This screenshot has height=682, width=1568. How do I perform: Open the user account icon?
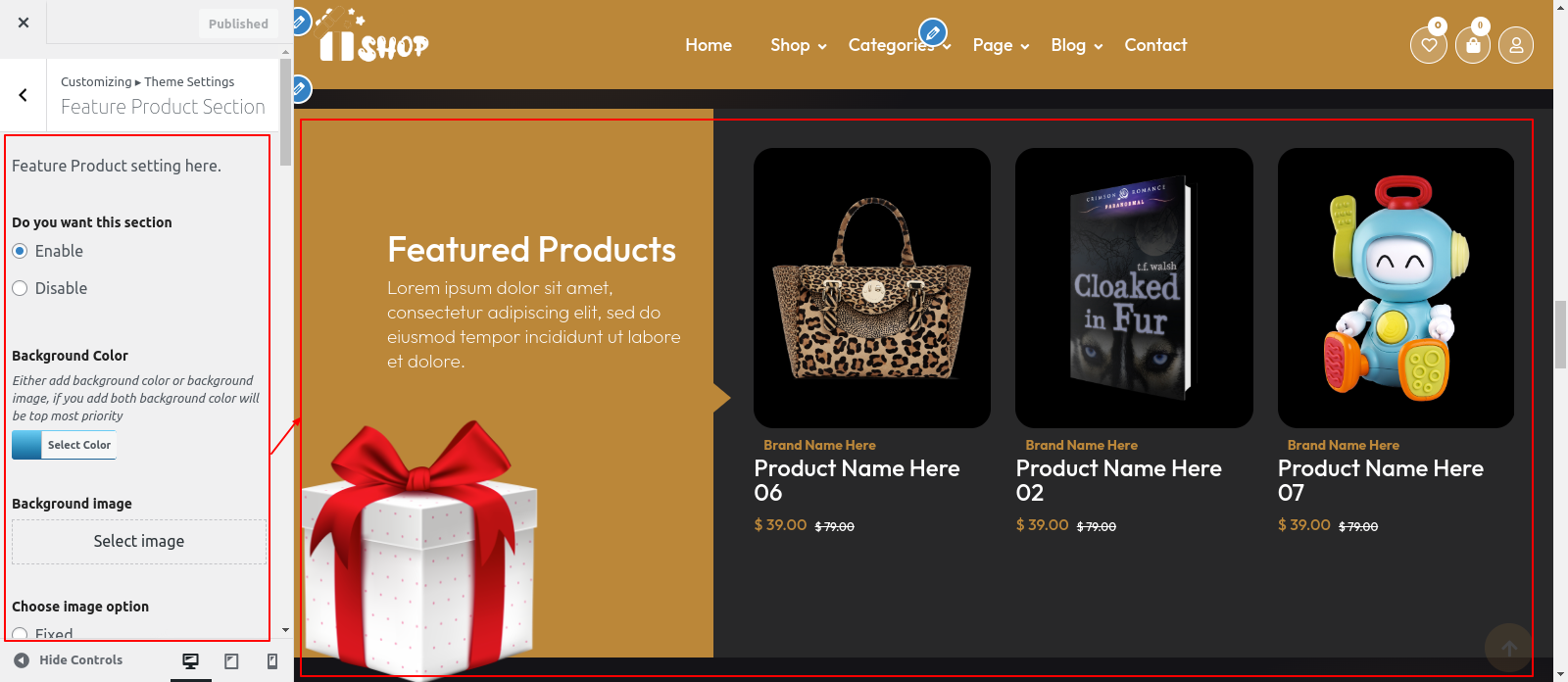click(x=1516, y=45)
